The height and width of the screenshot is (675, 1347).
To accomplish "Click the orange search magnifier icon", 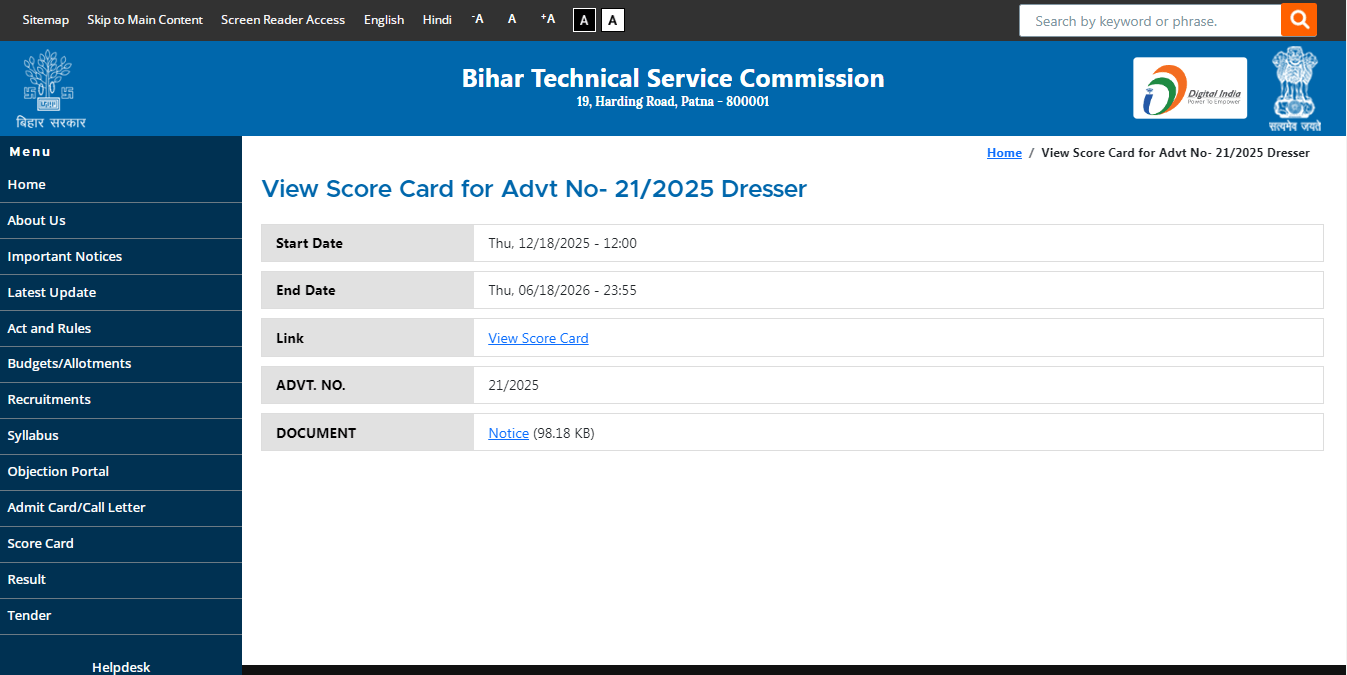I will click(1298, 20).
